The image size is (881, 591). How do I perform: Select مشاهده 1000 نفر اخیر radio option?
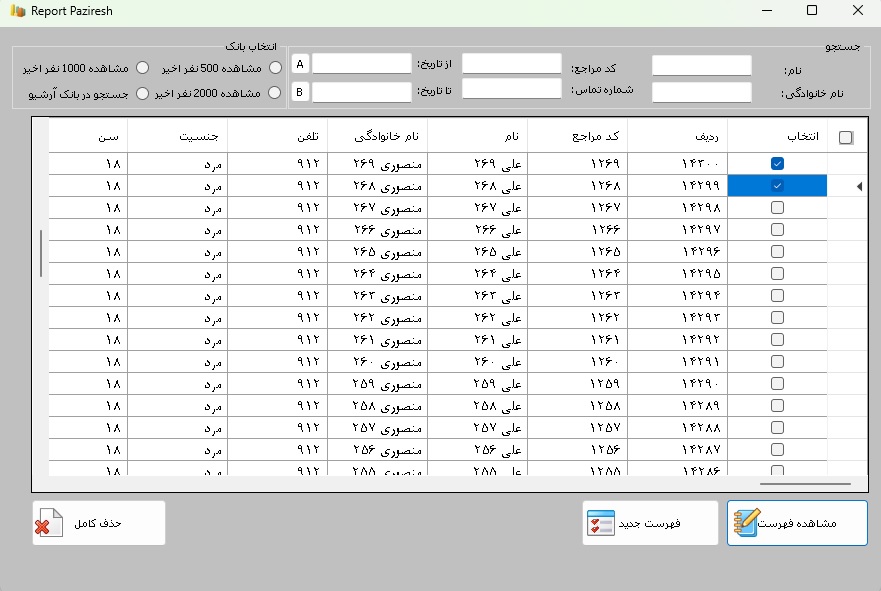pyautogui.click(x=142, y=68)
